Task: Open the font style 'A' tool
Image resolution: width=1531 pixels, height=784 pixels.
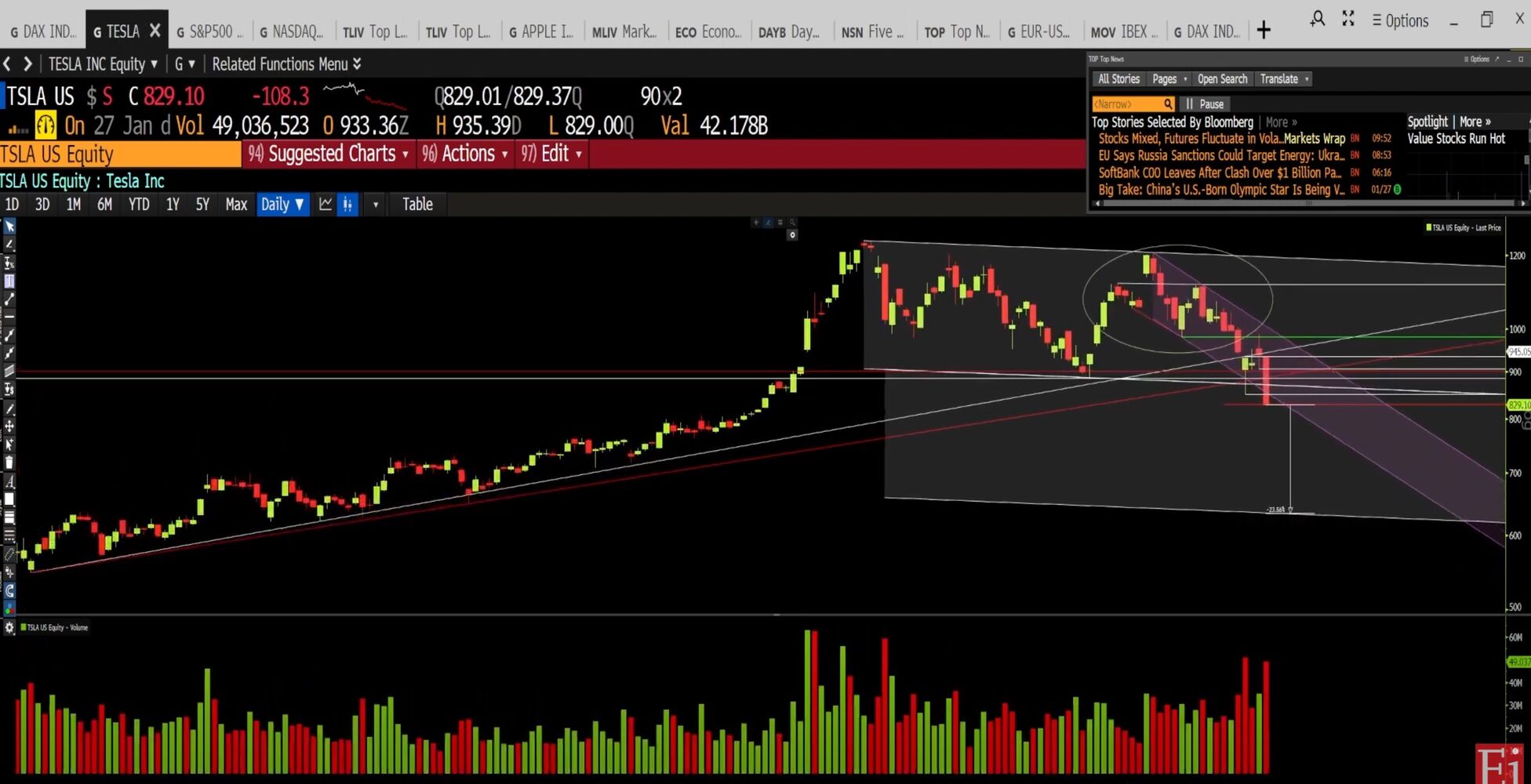Action: pyautogui.click(x=9, y=481)
